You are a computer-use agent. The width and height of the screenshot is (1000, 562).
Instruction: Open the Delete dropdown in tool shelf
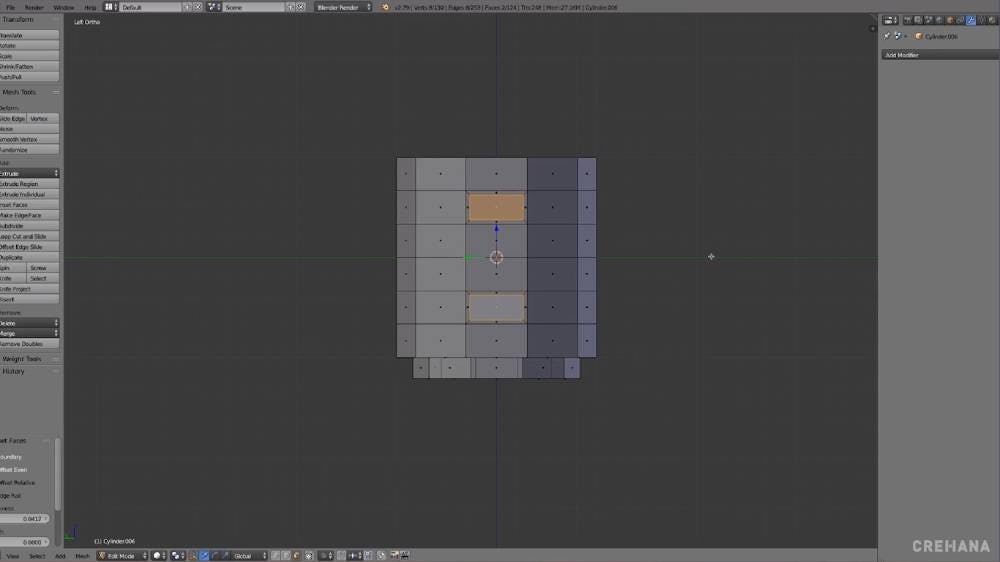pos(29,323)
